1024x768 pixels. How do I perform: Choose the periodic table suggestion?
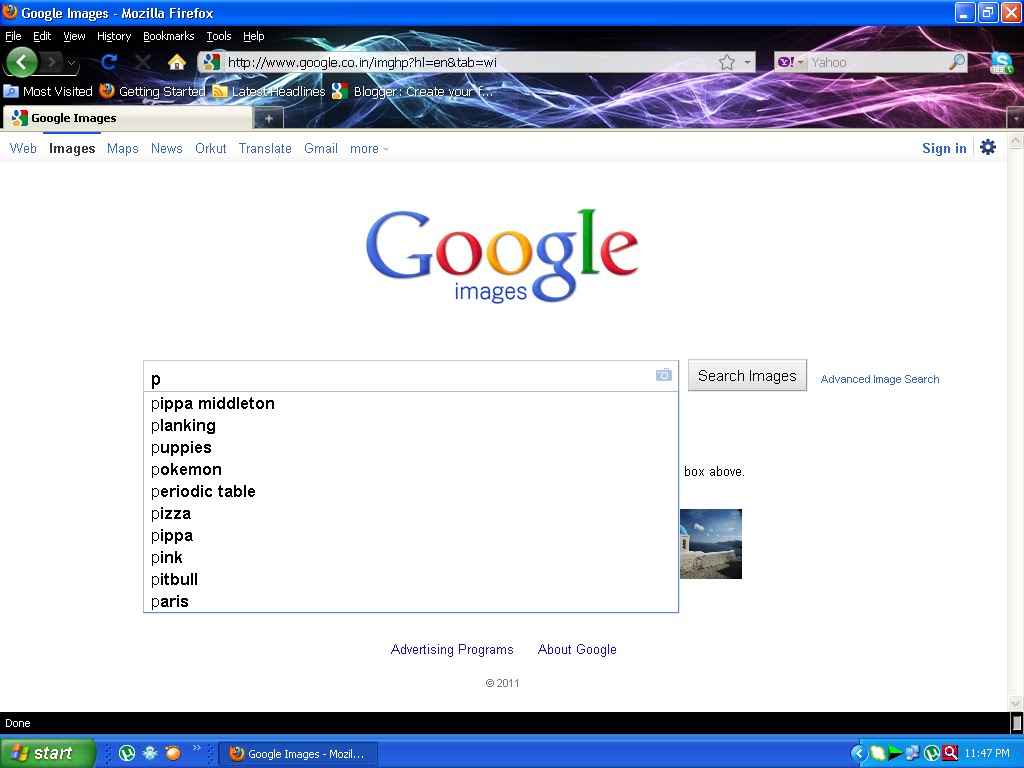[x=411, y=492]
